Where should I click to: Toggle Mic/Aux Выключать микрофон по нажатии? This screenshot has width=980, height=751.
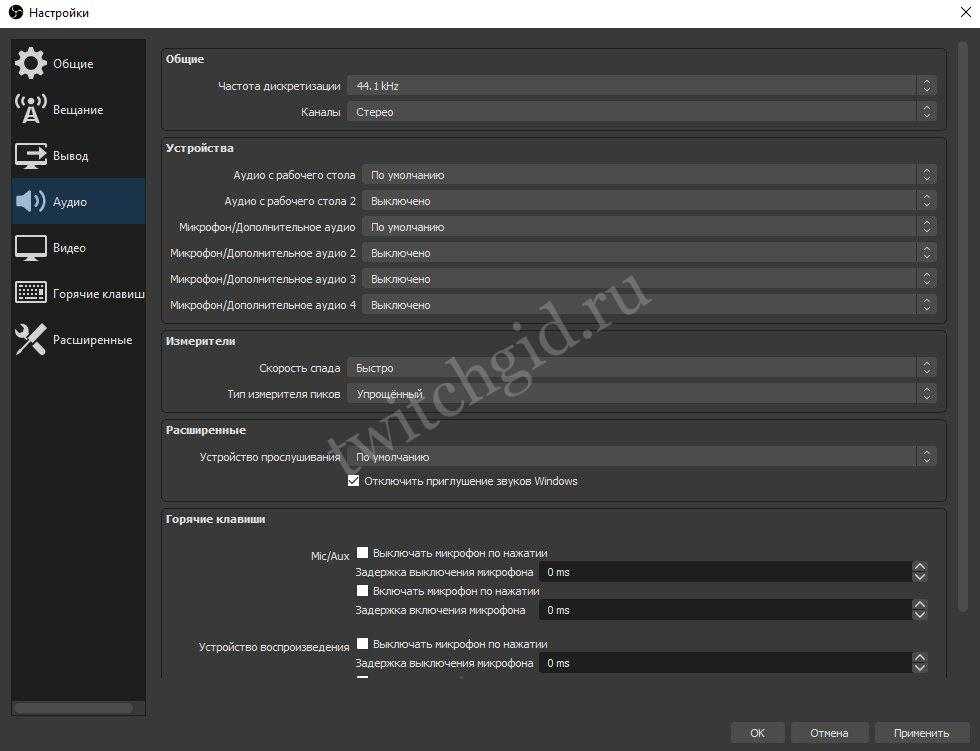tap(362, 552)
